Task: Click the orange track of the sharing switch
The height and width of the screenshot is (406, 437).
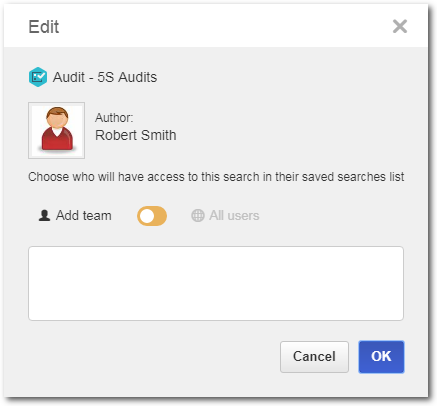Action: pyautogui.click(x=160, y=216)
